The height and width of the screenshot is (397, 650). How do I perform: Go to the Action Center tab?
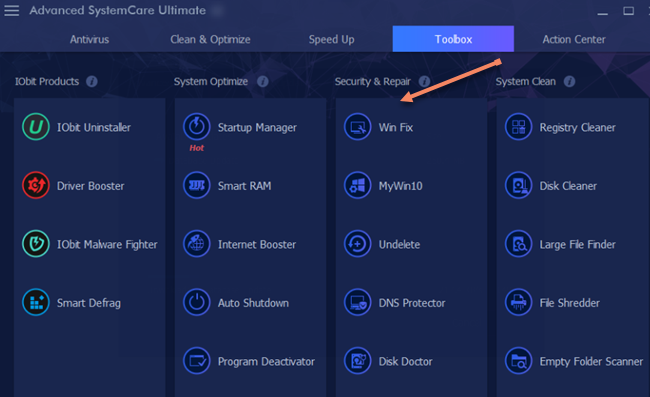click(574, 39)
